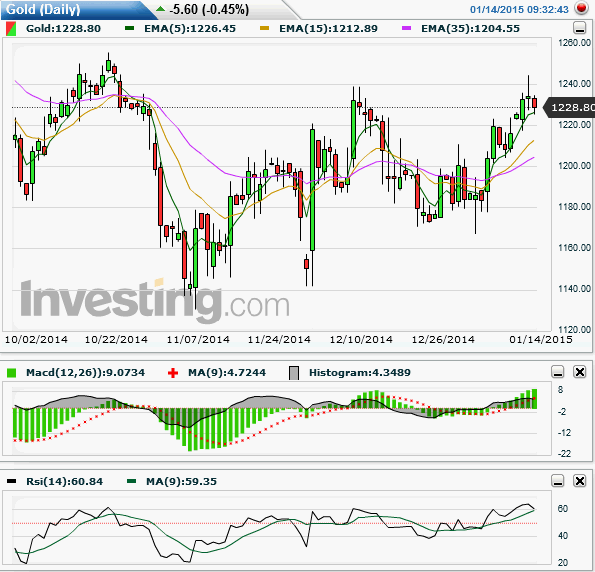Image resolution: width=595 pixels, height=572 pixels.
Task: Close the RSI indicator panel
Action: click(x=580, y=481)
